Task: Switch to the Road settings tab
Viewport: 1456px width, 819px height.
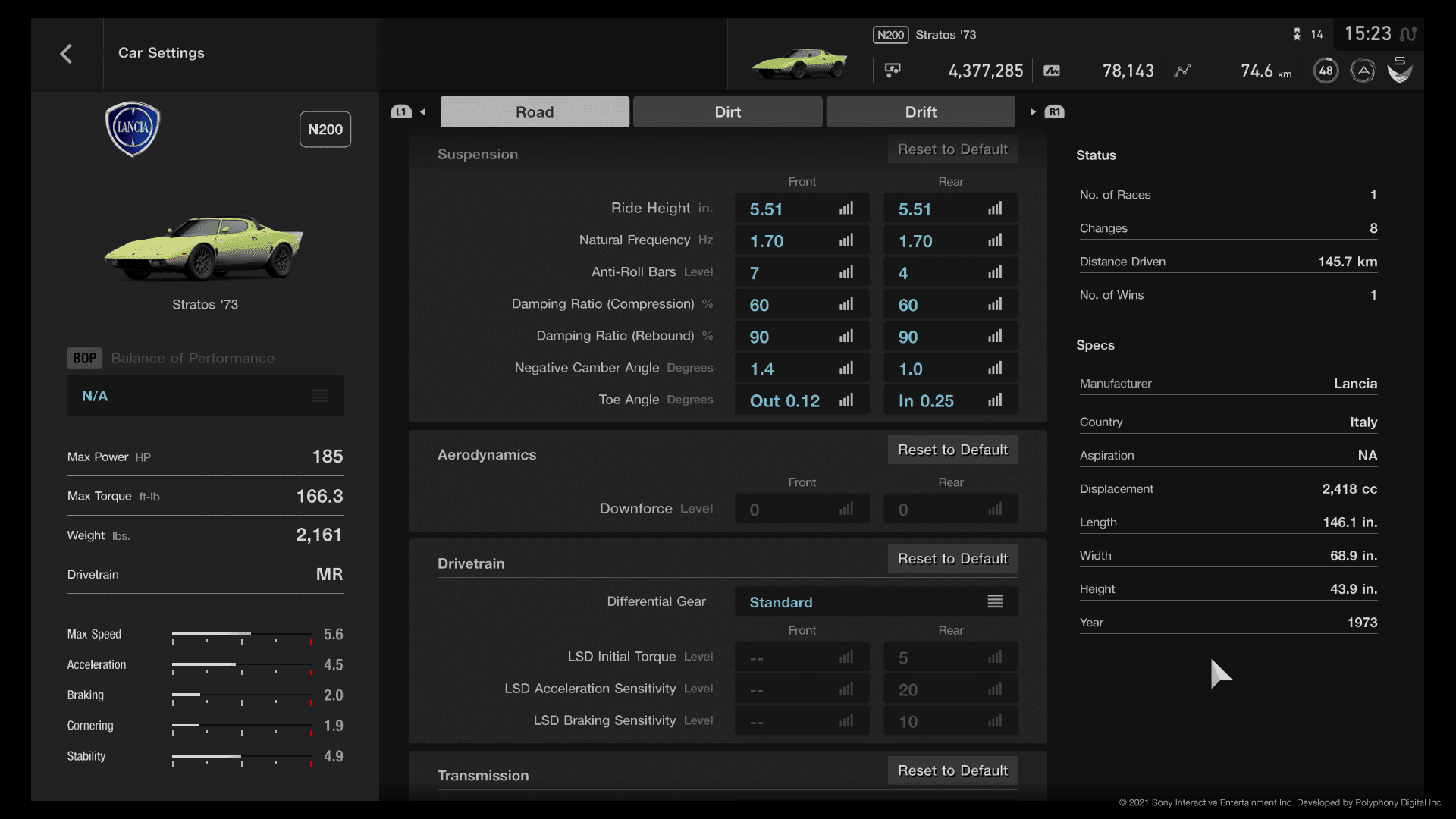Action: (535, 112)
